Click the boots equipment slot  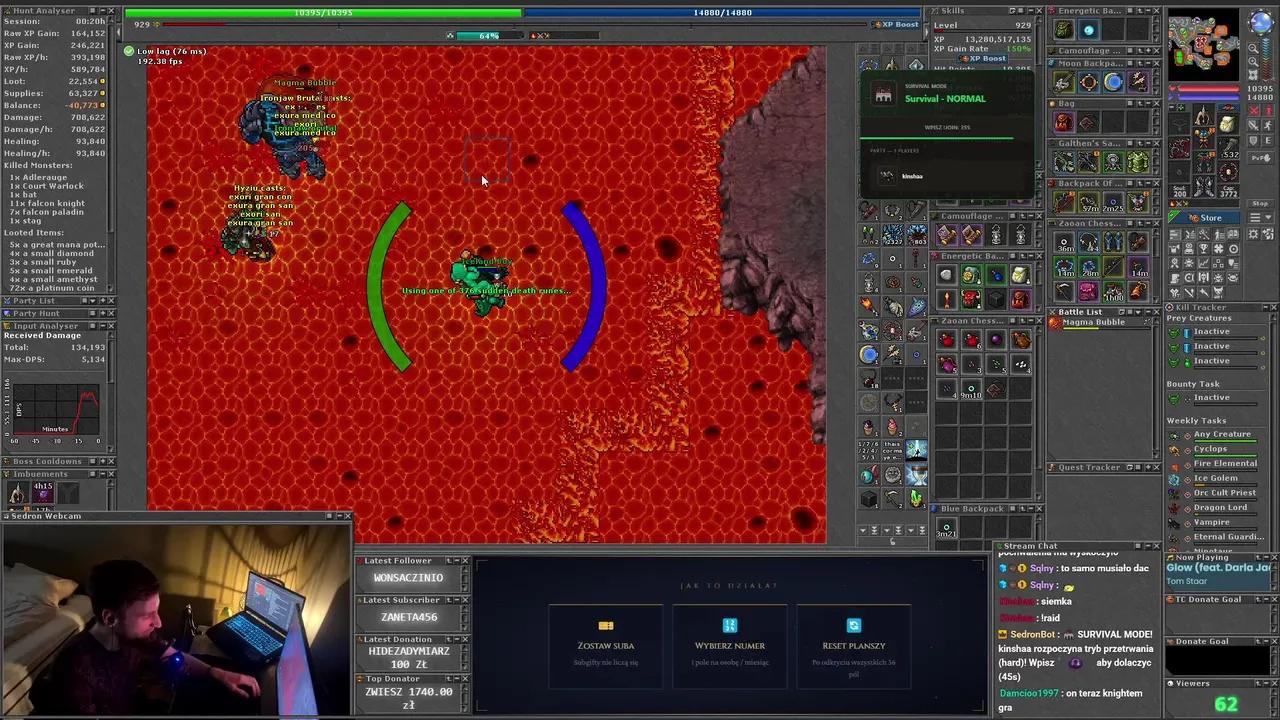[1204, 185]
